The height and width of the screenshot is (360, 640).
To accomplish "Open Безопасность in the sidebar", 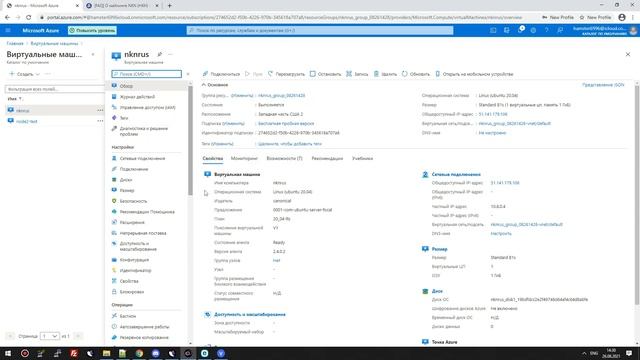I will tap(133, 201).
